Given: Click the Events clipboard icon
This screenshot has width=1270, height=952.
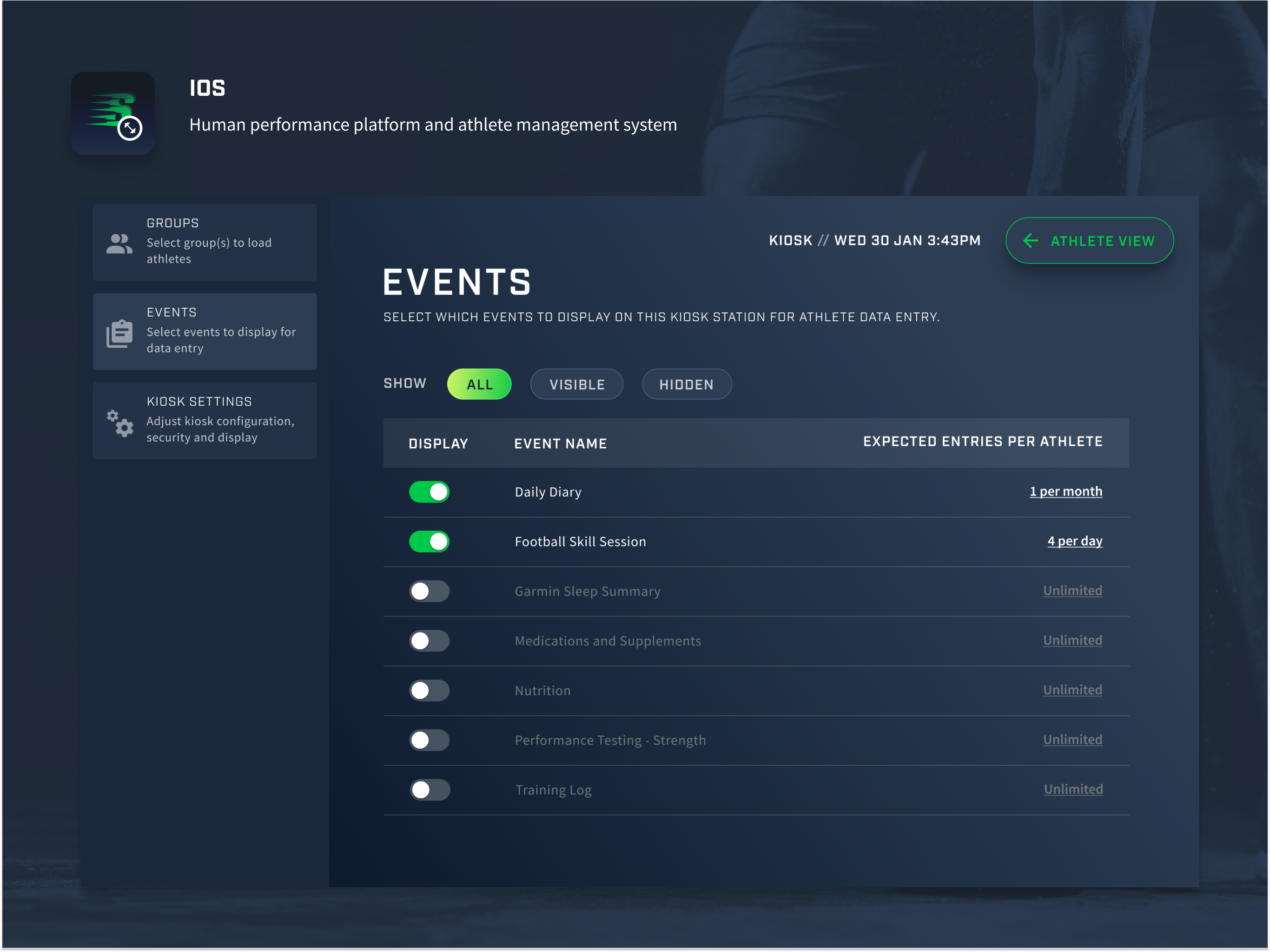Looking at the screenshot, I should pyautogui.click(x=119, y=333).
